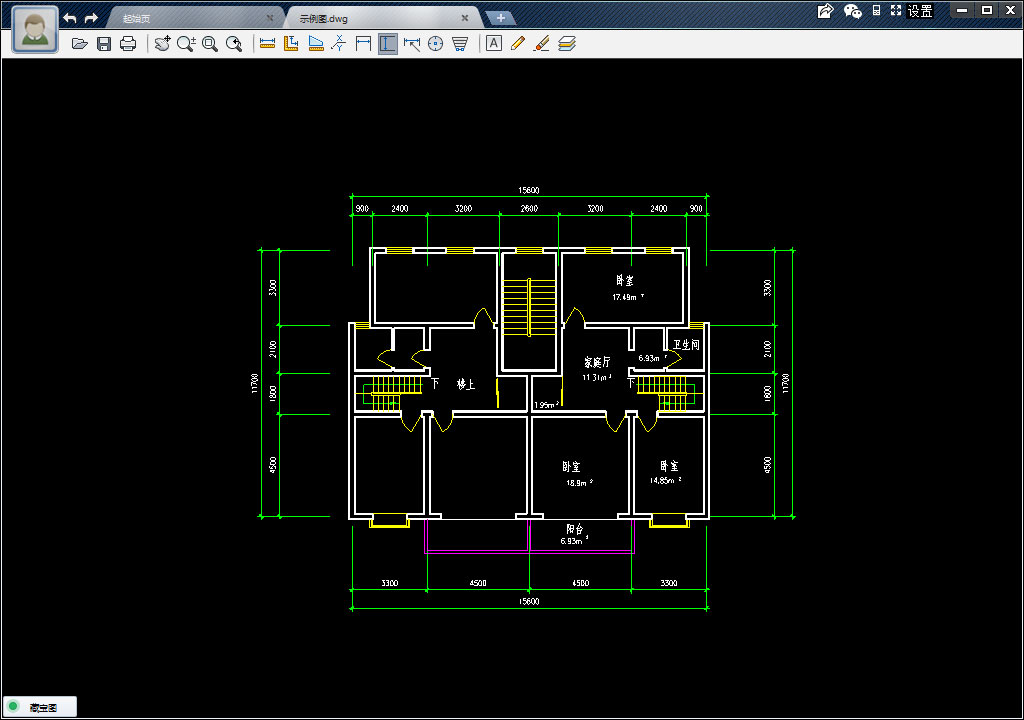Select the linear distance measure tool
The width and height of the screenshot is (1024, 720).
[x=267, y=44]
